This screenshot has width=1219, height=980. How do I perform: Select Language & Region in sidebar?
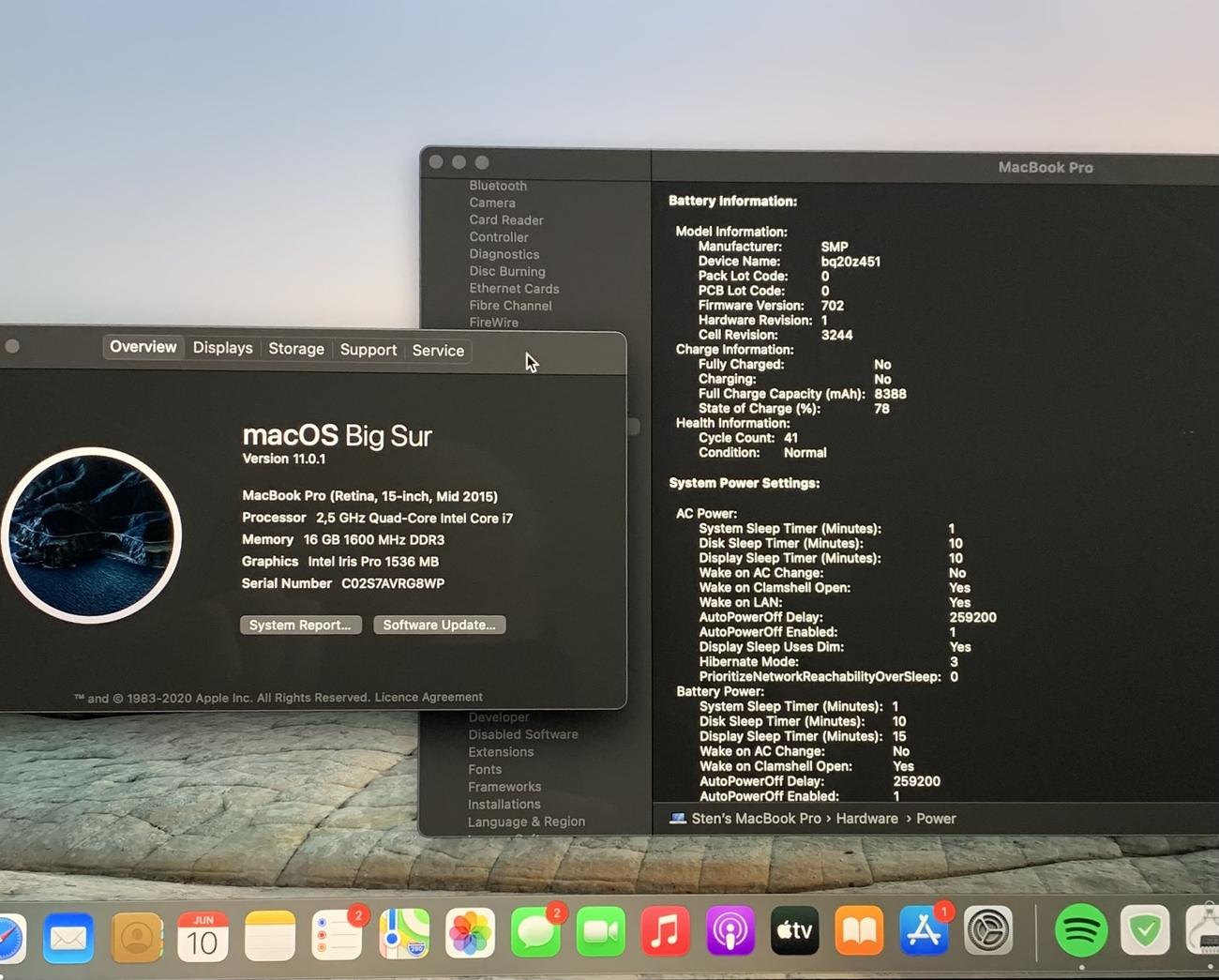[526, 822]
